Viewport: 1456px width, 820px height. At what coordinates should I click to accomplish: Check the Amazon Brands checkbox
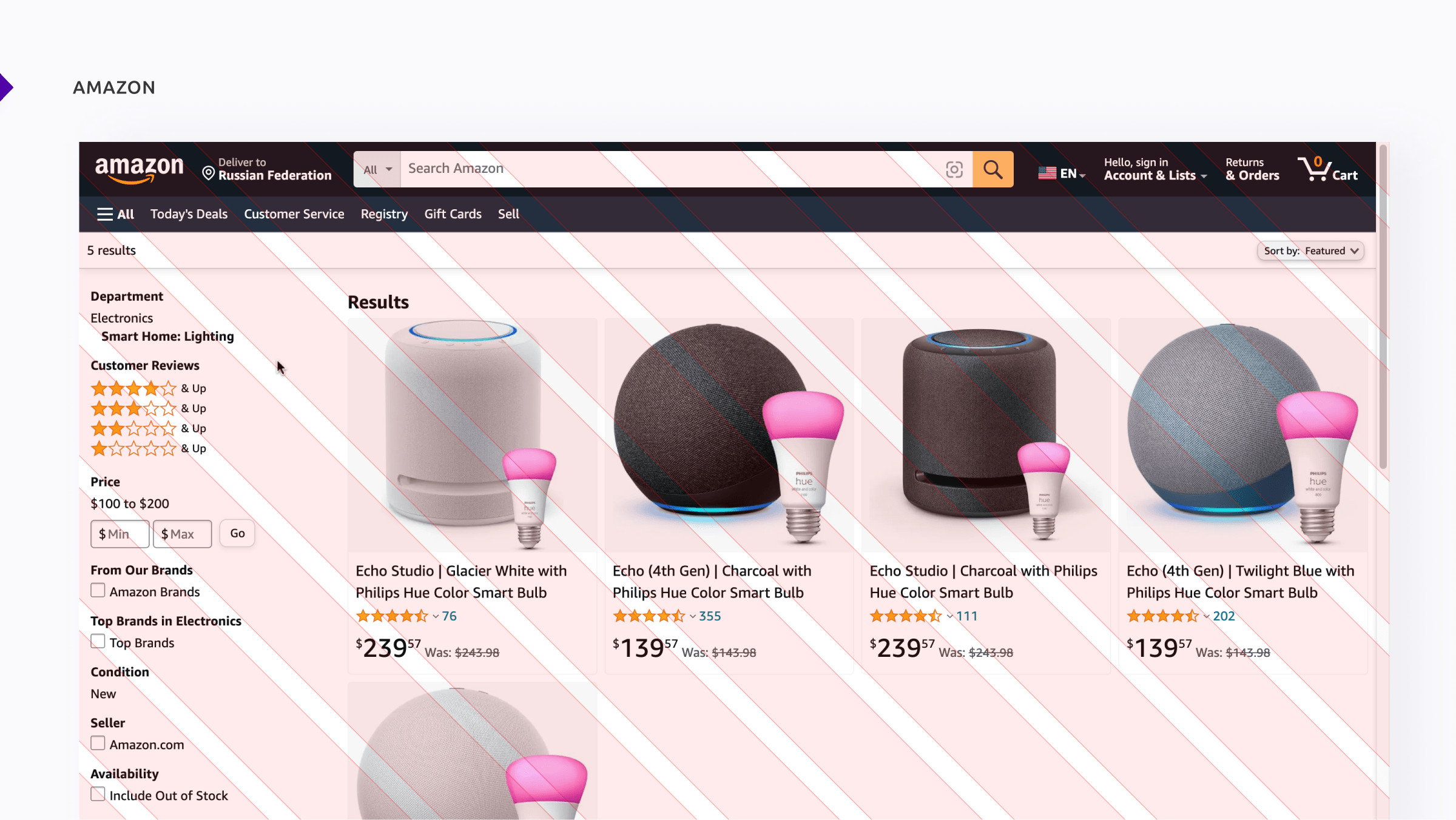98,591
